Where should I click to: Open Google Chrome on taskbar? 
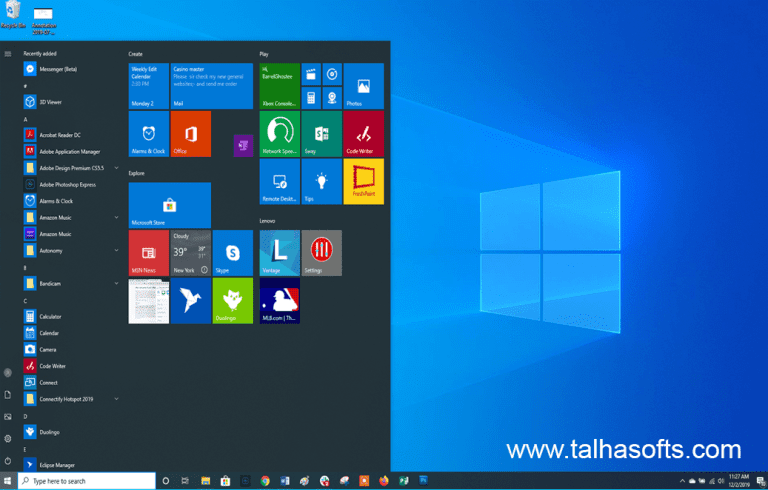265,481
